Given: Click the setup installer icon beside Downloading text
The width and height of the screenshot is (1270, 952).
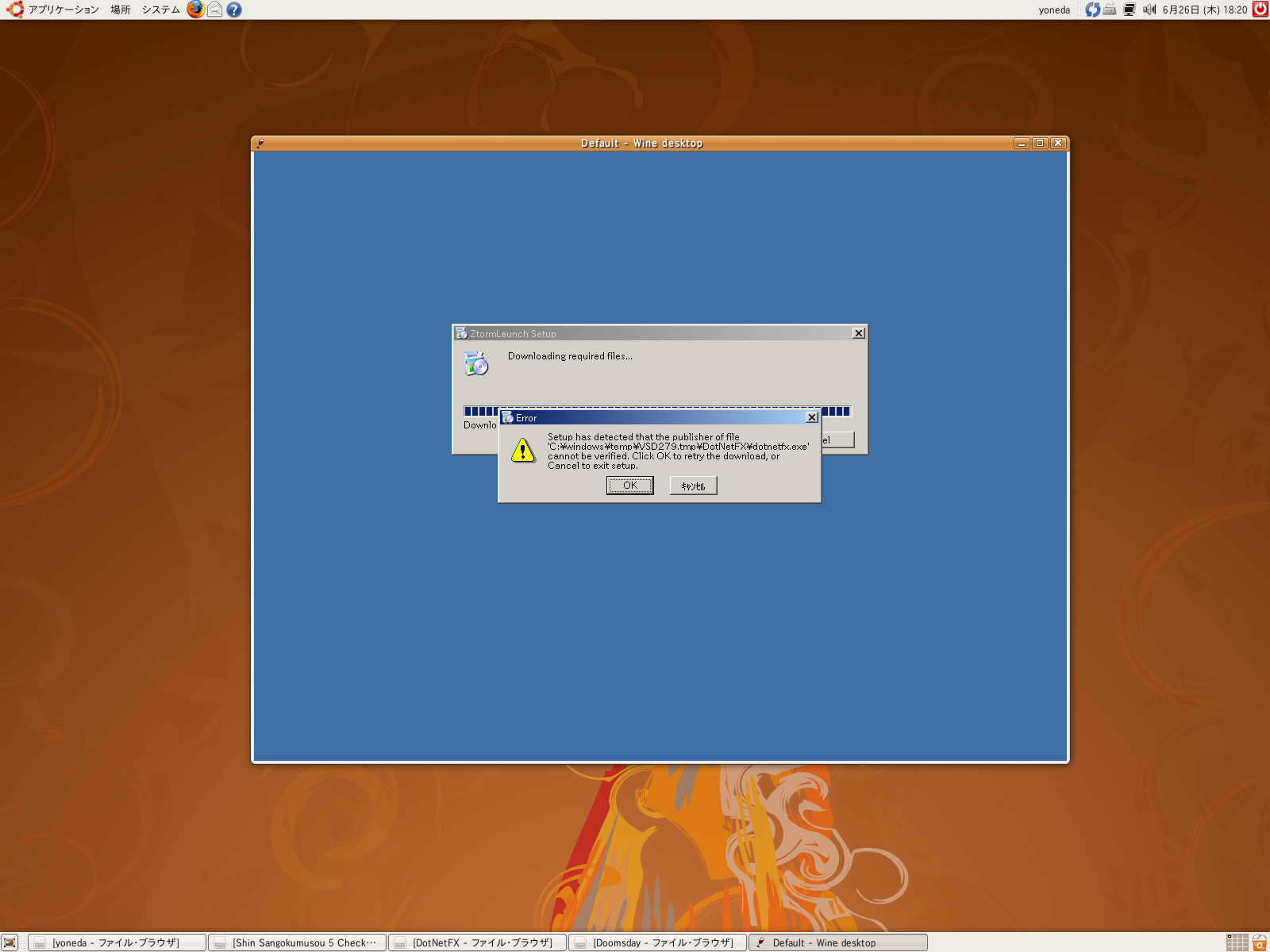Looking at the screenshot, I should coord(476,363).
